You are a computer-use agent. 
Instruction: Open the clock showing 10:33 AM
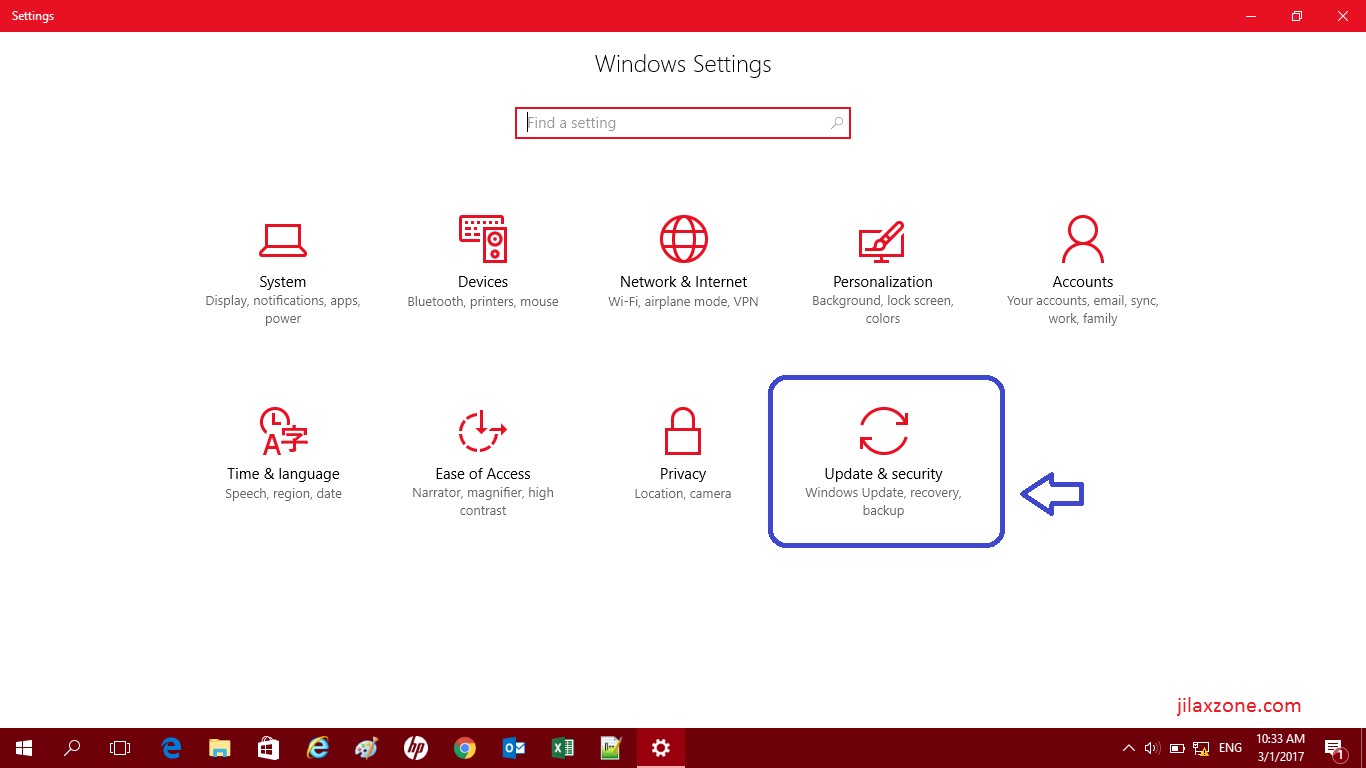pos(1280,748)
